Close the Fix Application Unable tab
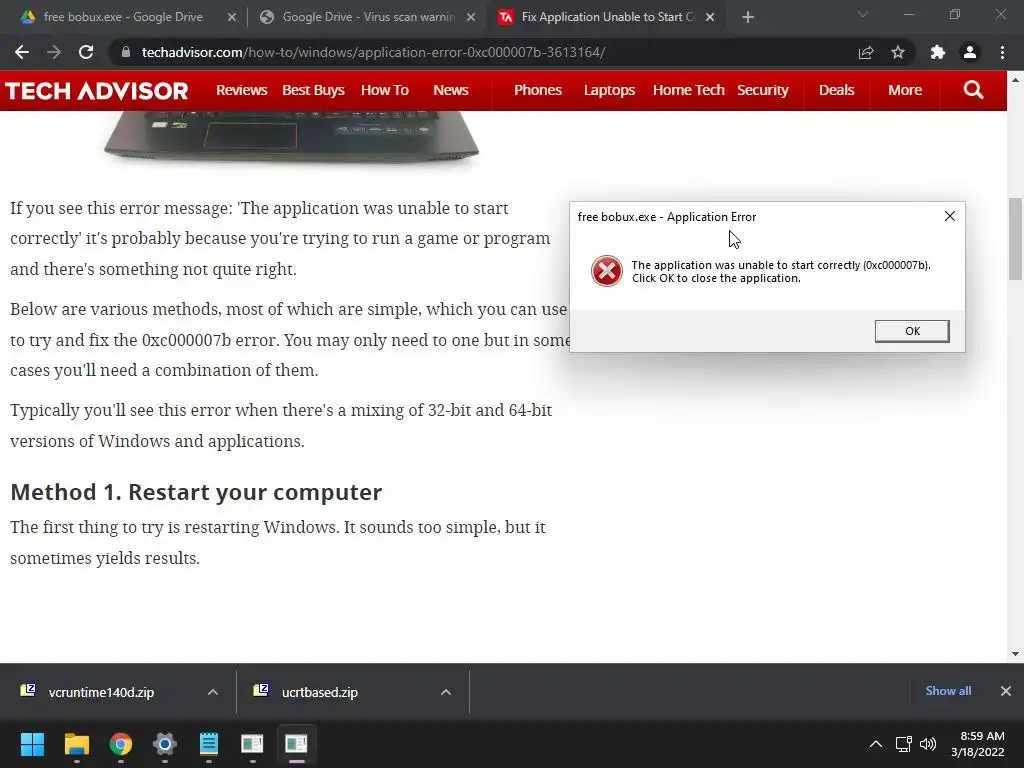The image size is (1024, 768). click(710, 18)
